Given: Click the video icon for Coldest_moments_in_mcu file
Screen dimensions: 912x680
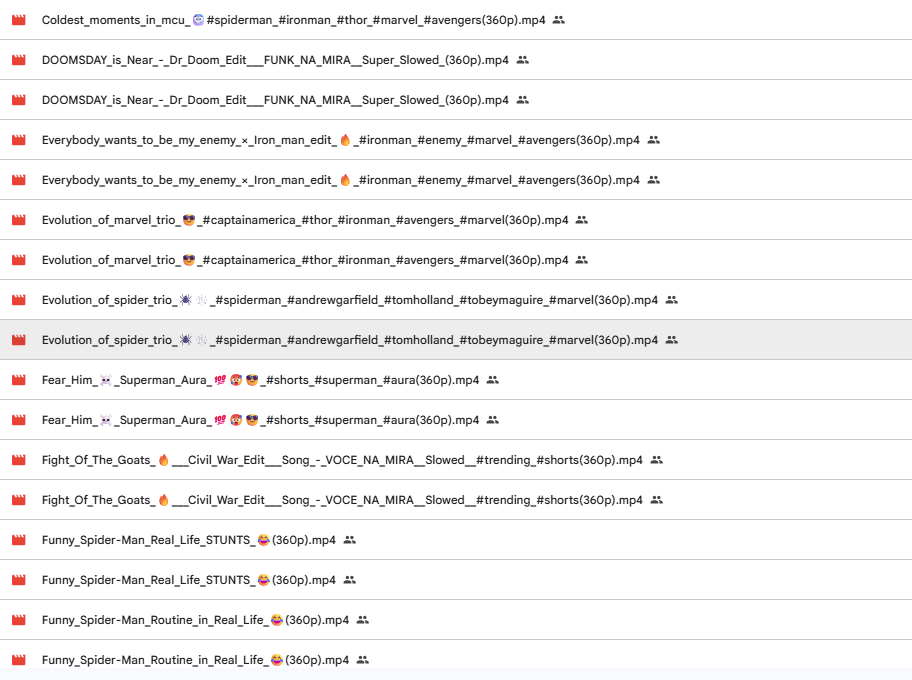Looking at the screenshot, I should tap(19, 20).
